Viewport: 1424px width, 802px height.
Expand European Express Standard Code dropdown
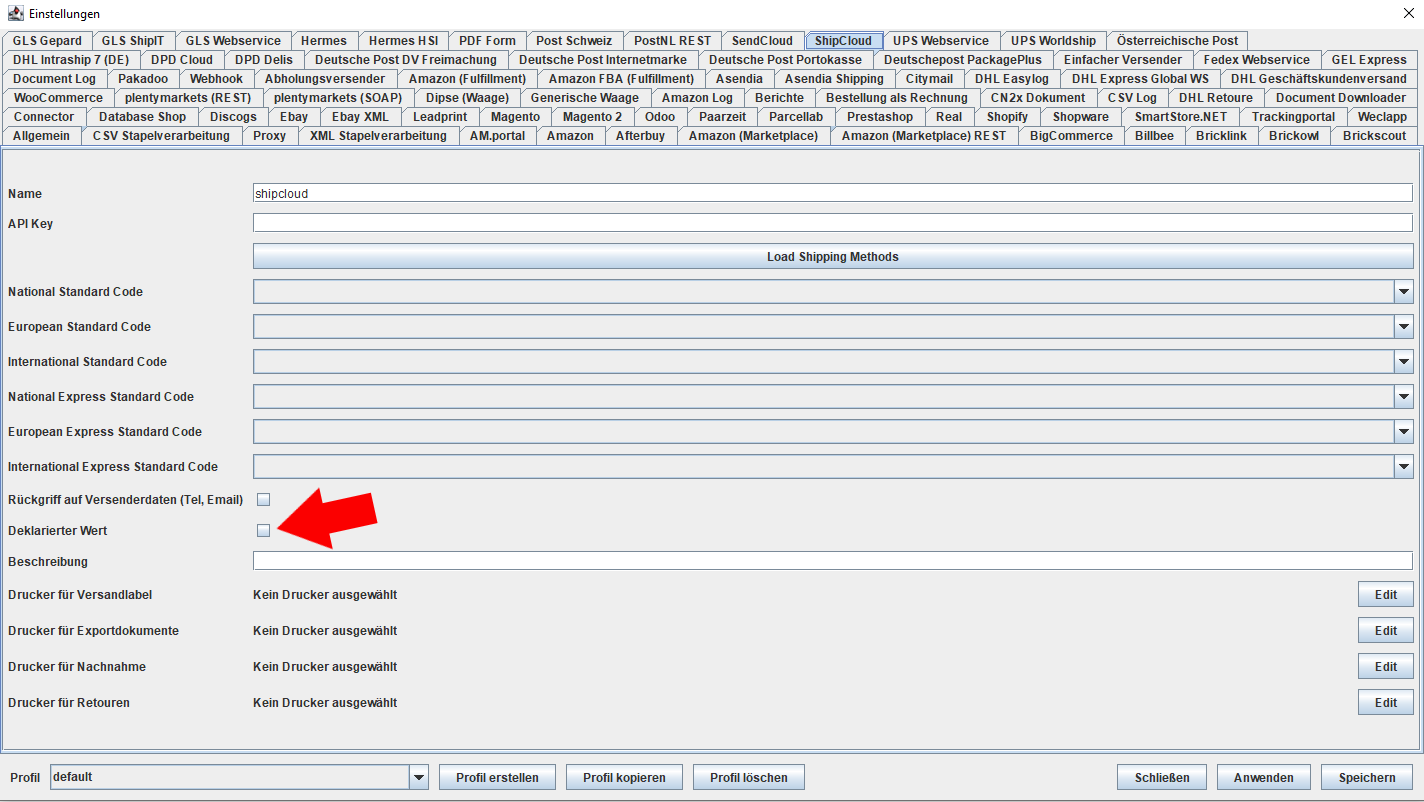[x=1404, y=432]
